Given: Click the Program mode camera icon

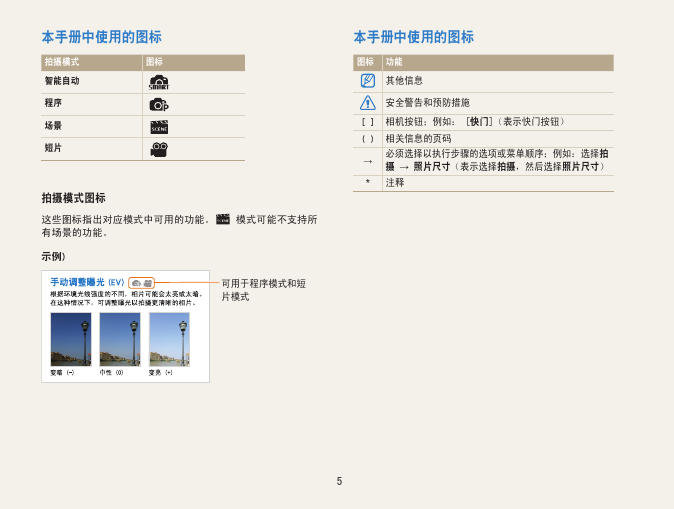Looking at the screenshot, I should point(159,104).
